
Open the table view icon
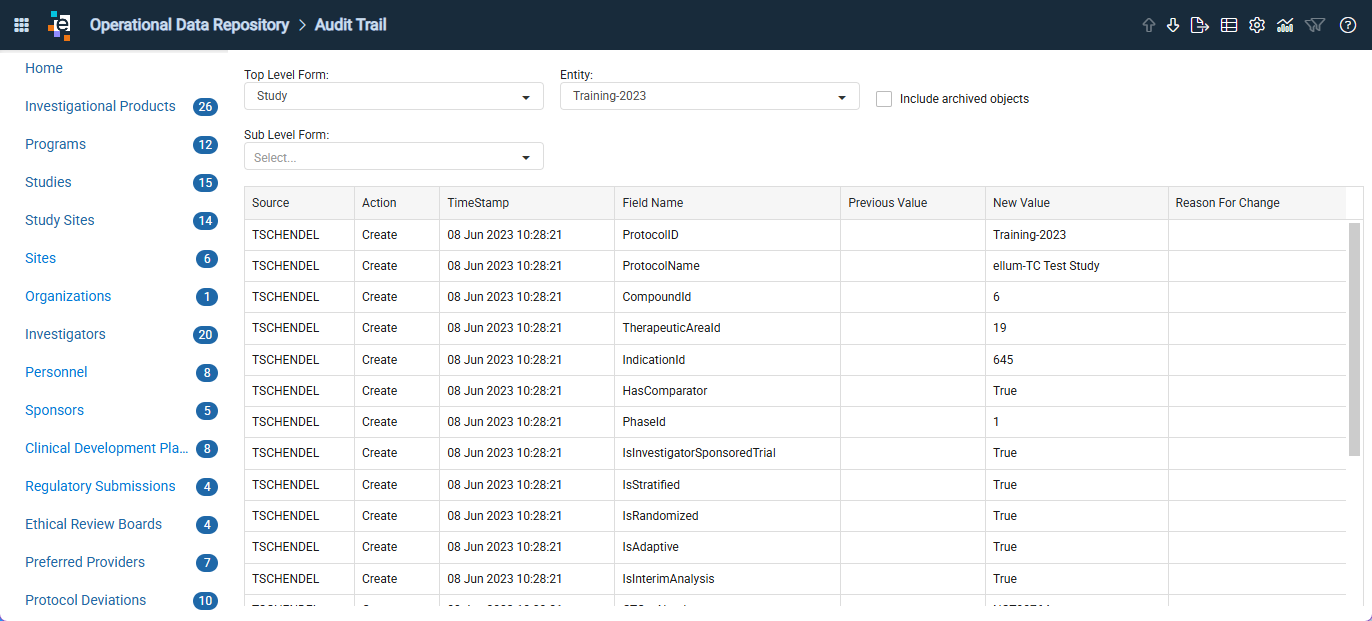pos(1229,25)
